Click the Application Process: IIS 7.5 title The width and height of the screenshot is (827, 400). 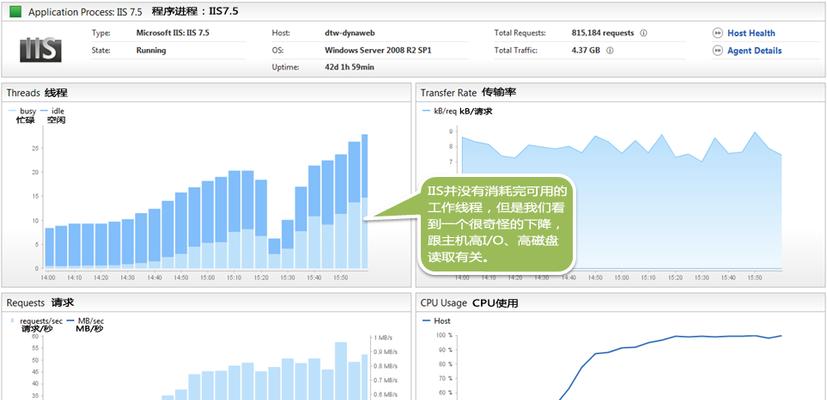click(x=85, y=12)
